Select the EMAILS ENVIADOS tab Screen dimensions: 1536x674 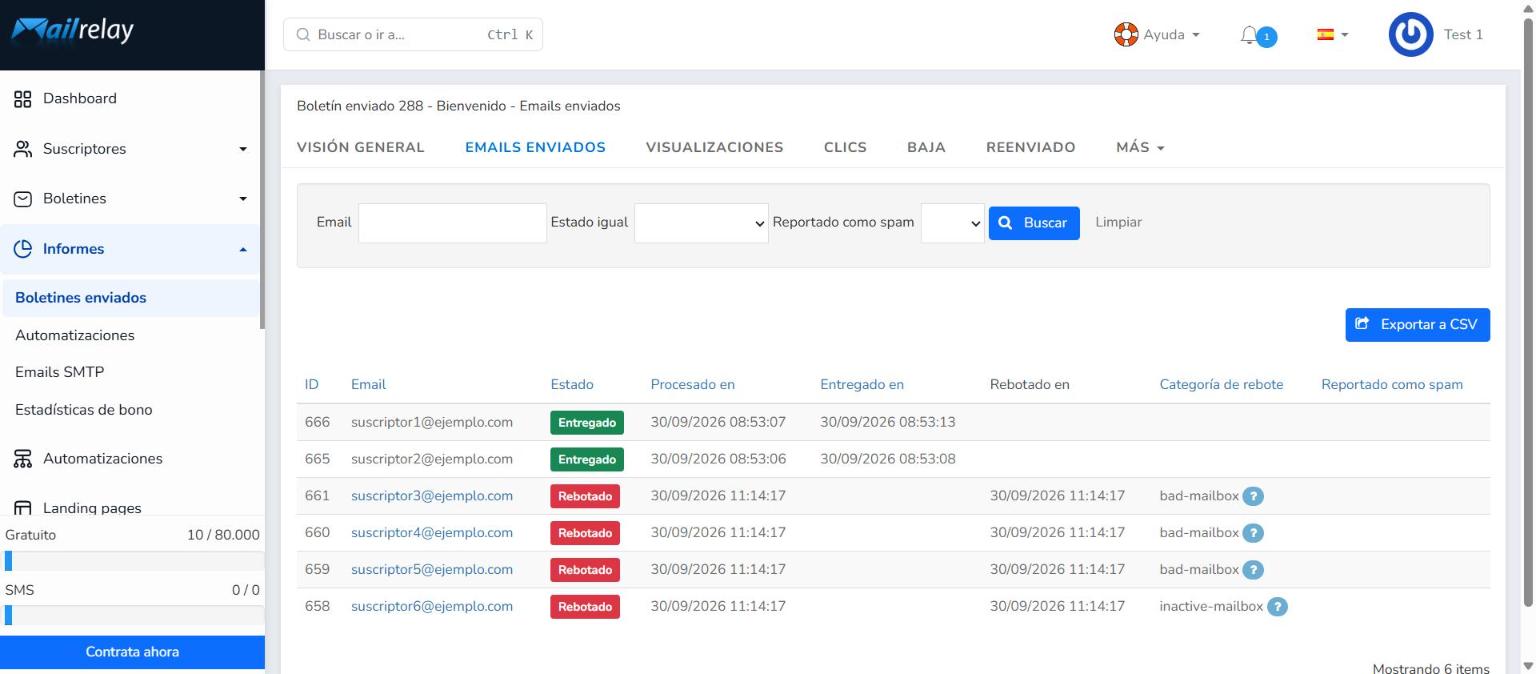coord(535,147)
